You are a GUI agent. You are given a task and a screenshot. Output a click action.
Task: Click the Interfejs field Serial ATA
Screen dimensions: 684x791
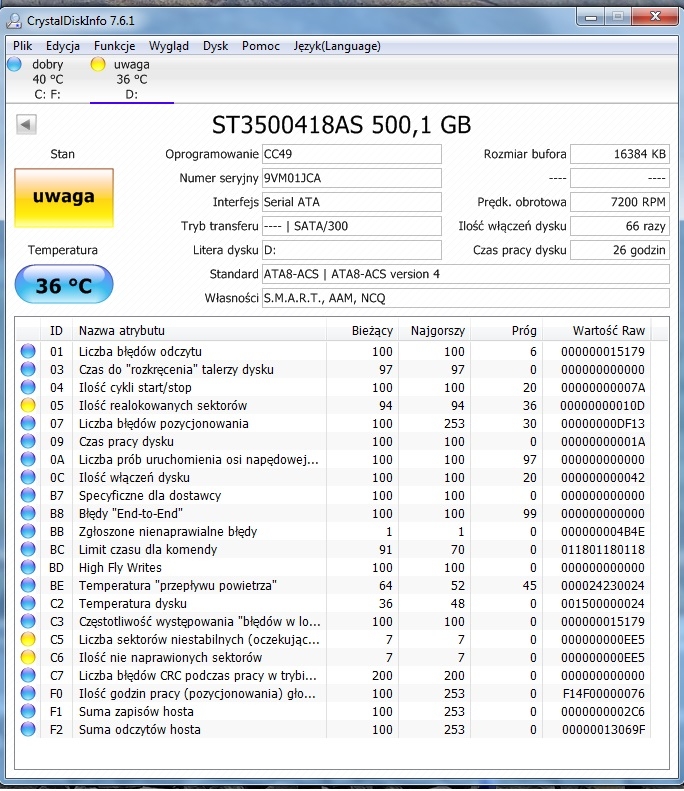[x=352, y=202]
